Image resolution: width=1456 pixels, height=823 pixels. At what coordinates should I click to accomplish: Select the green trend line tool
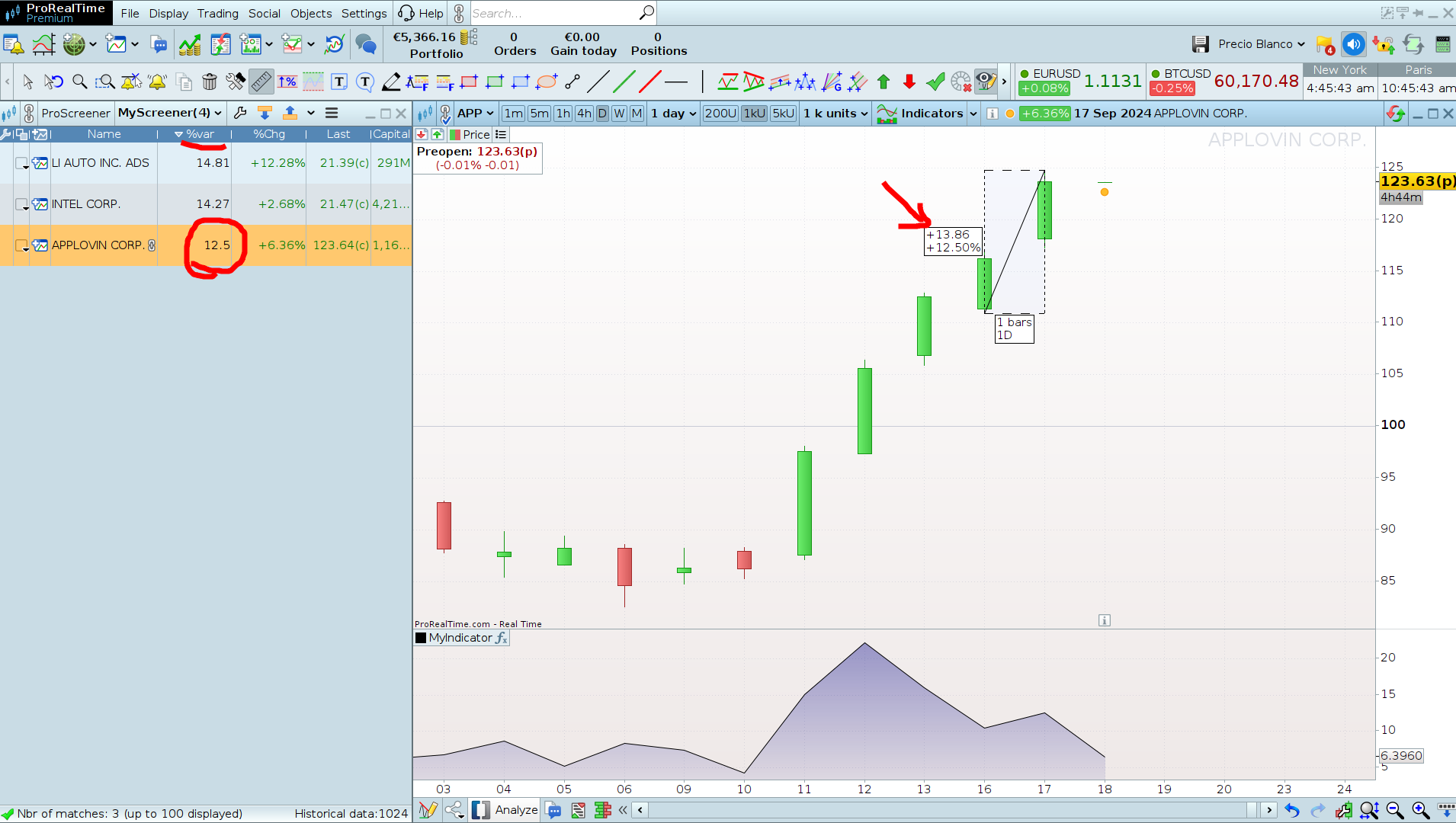[x=624, y=82]
